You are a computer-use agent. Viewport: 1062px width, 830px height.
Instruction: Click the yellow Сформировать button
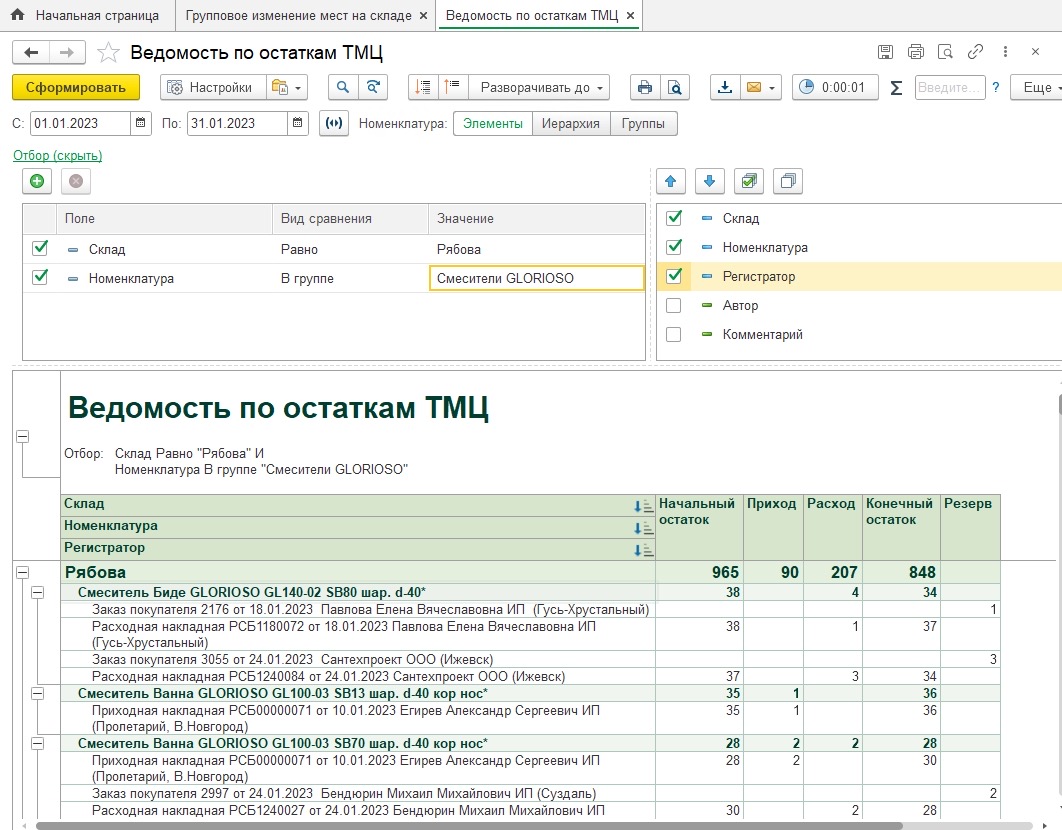76,87
